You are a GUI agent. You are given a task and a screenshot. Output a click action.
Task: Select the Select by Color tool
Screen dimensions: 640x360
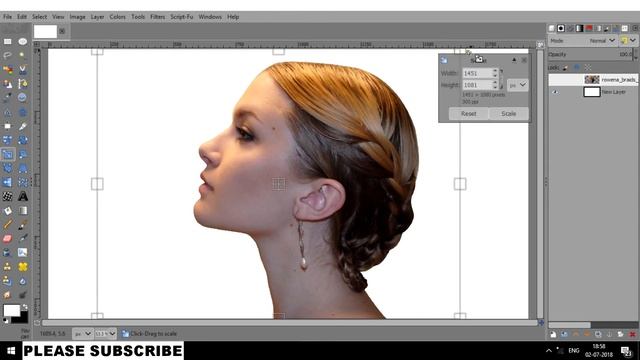point(7,69)
